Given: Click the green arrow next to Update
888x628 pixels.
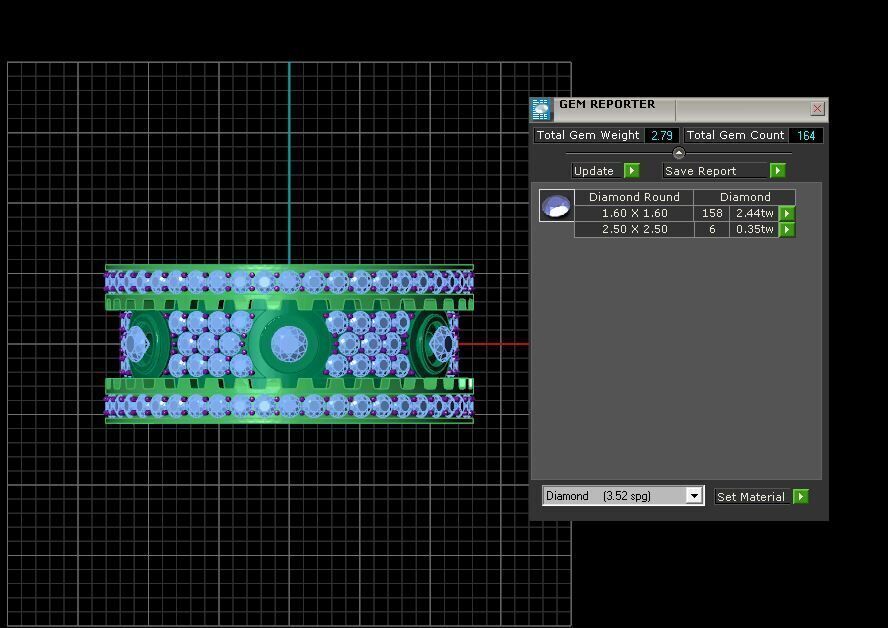Looking at the screenshot, I should 631,170.
